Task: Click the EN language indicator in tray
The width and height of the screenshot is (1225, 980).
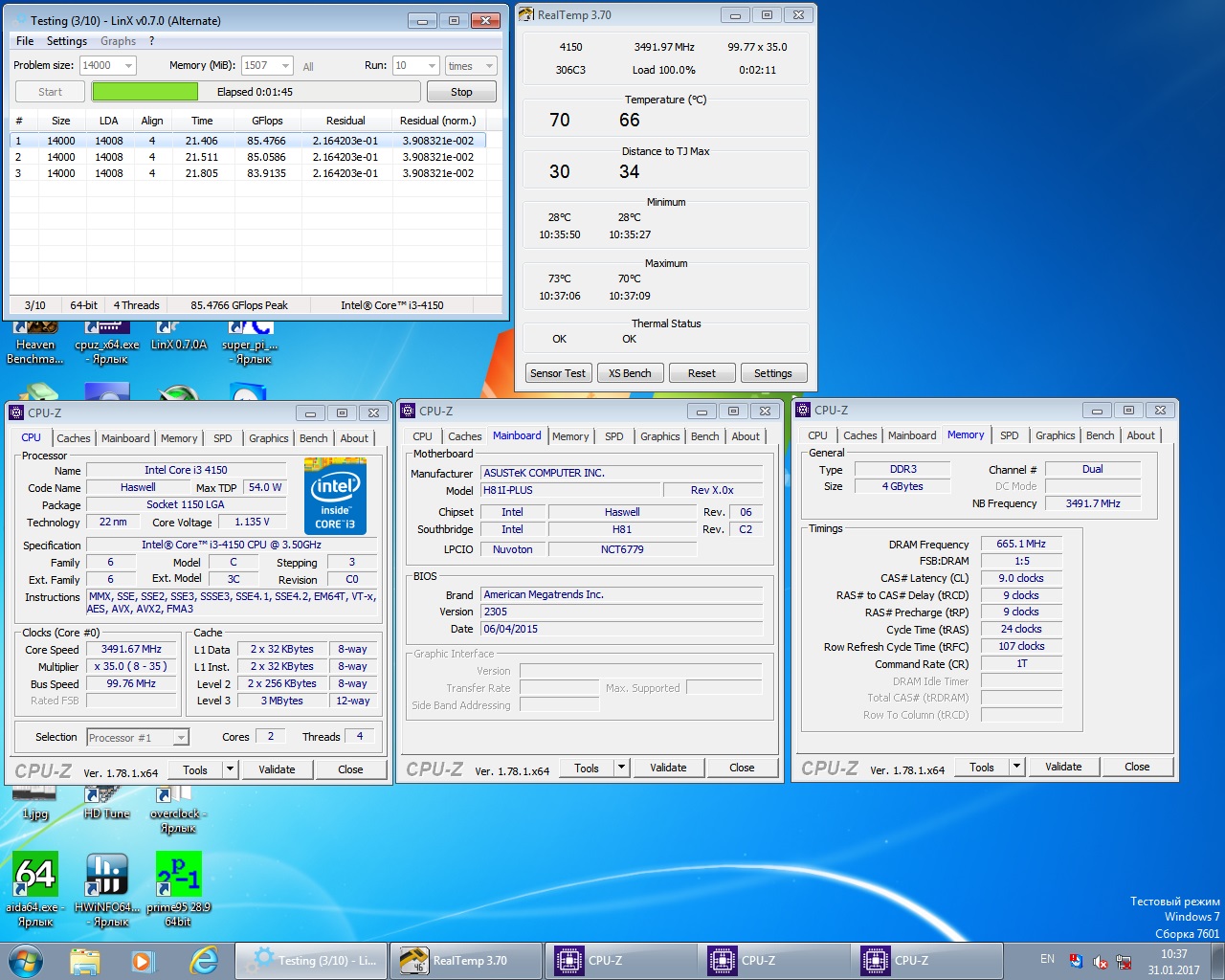Action: coord(1047,959)
